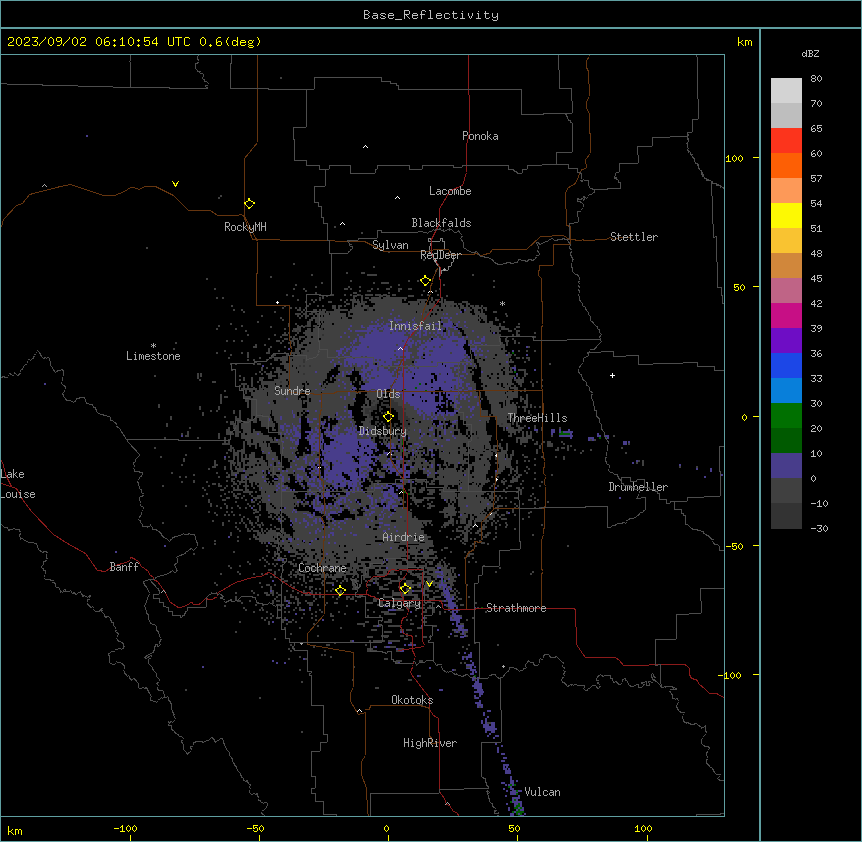Select the Cochrane label
This screenshot has height=842, width=862.
point(322,568)
